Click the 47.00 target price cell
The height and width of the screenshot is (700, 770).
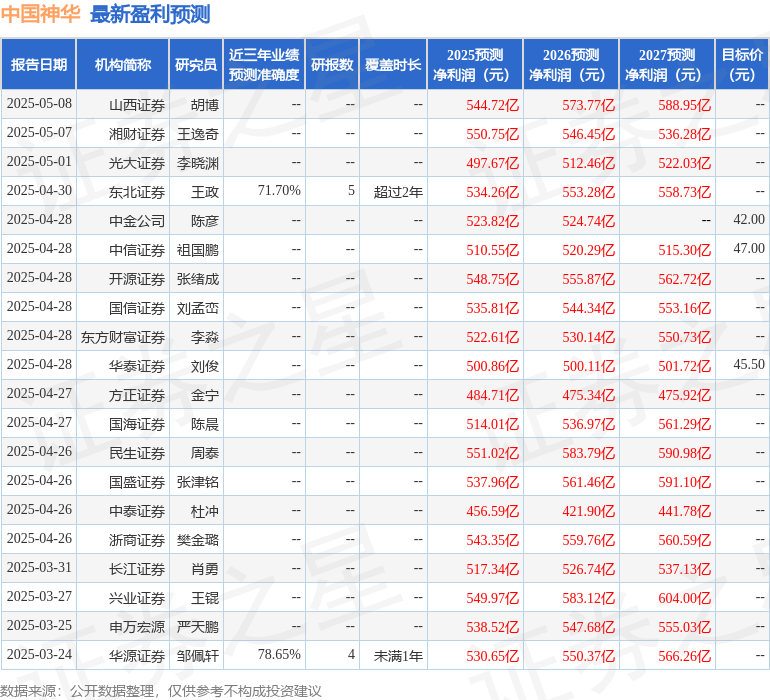click(748, 248)
